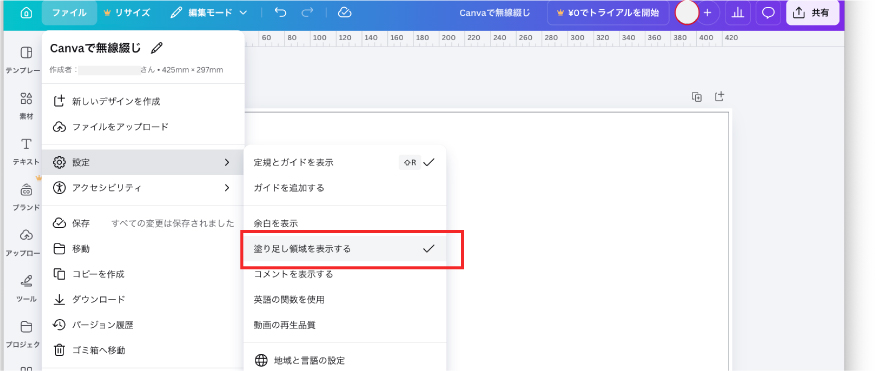Edit the Canvaで無線綴じ title in top bar
This screenshot has height=371, width=881.
(x=494, y=13)
